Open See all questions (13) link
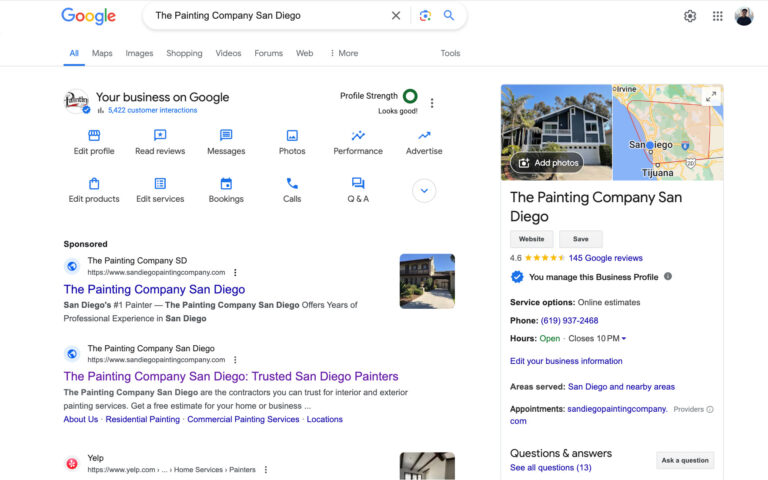 (x=551, y=468)
